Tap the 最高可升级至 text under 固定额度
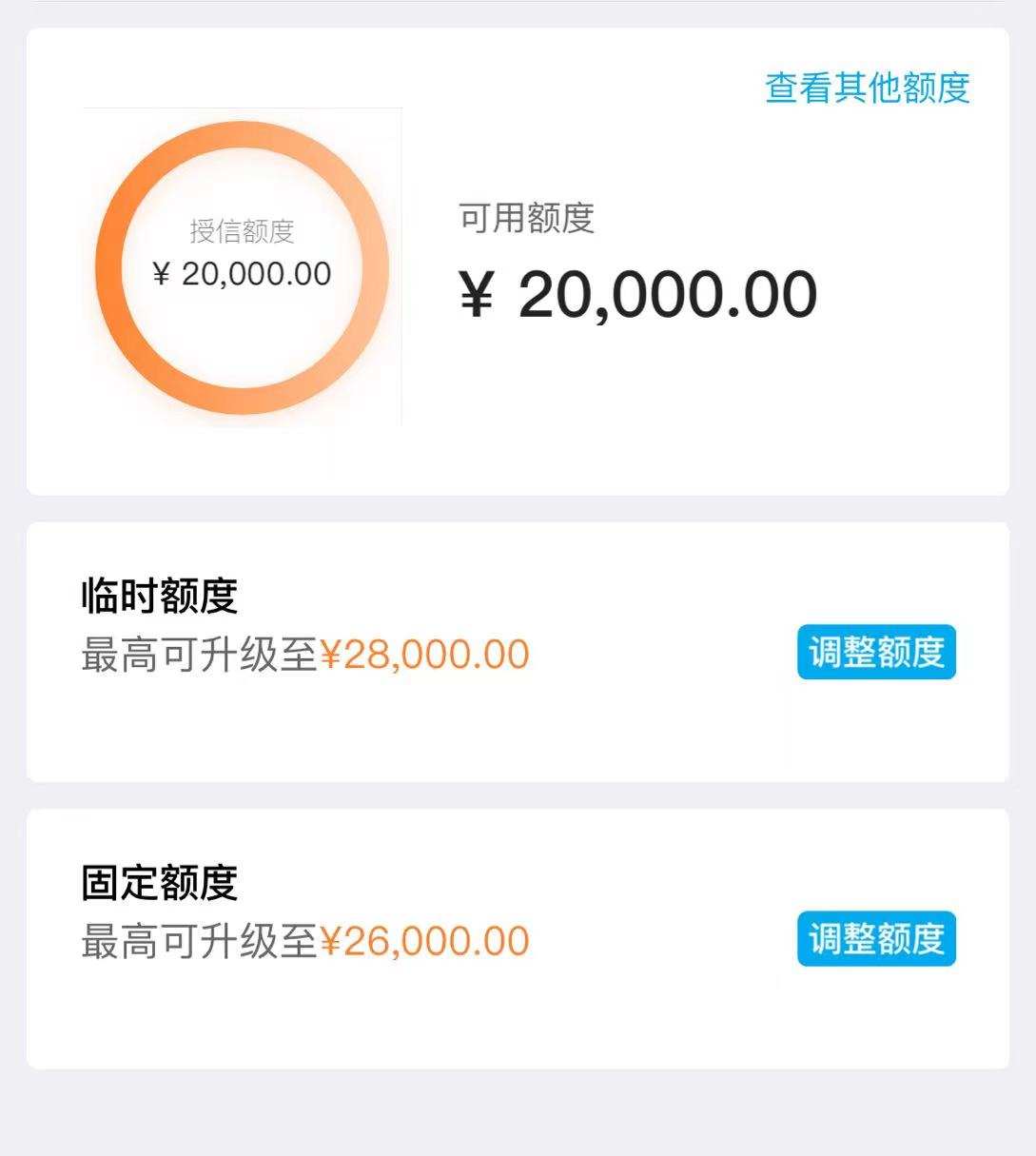Viewport: 1036px width, 1156px height. [199, 941]
